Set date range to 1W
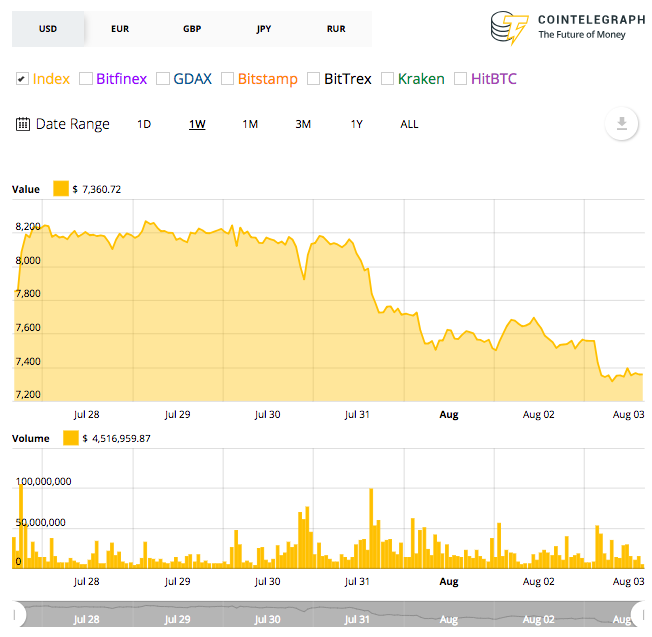Image resolution: width=652 pixels, height=637 pixels. coord(197,124)
